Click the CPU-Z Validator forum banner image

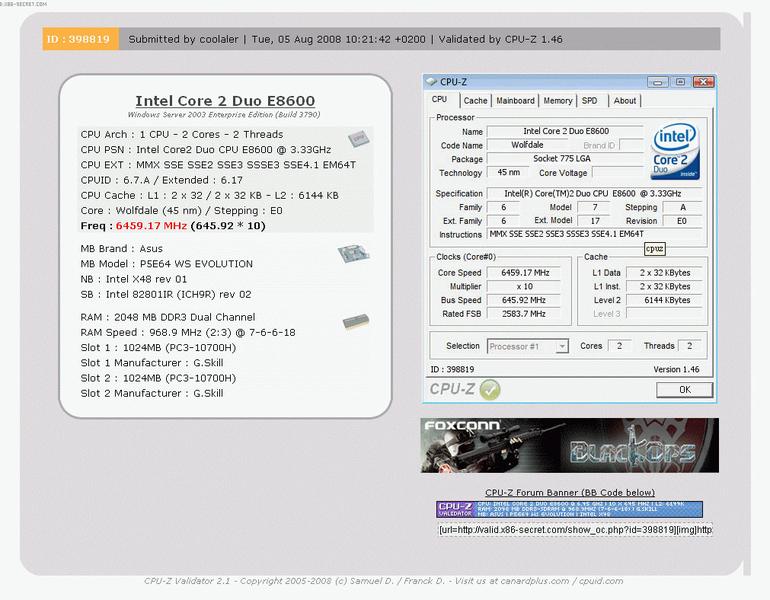tap(570, 509)
